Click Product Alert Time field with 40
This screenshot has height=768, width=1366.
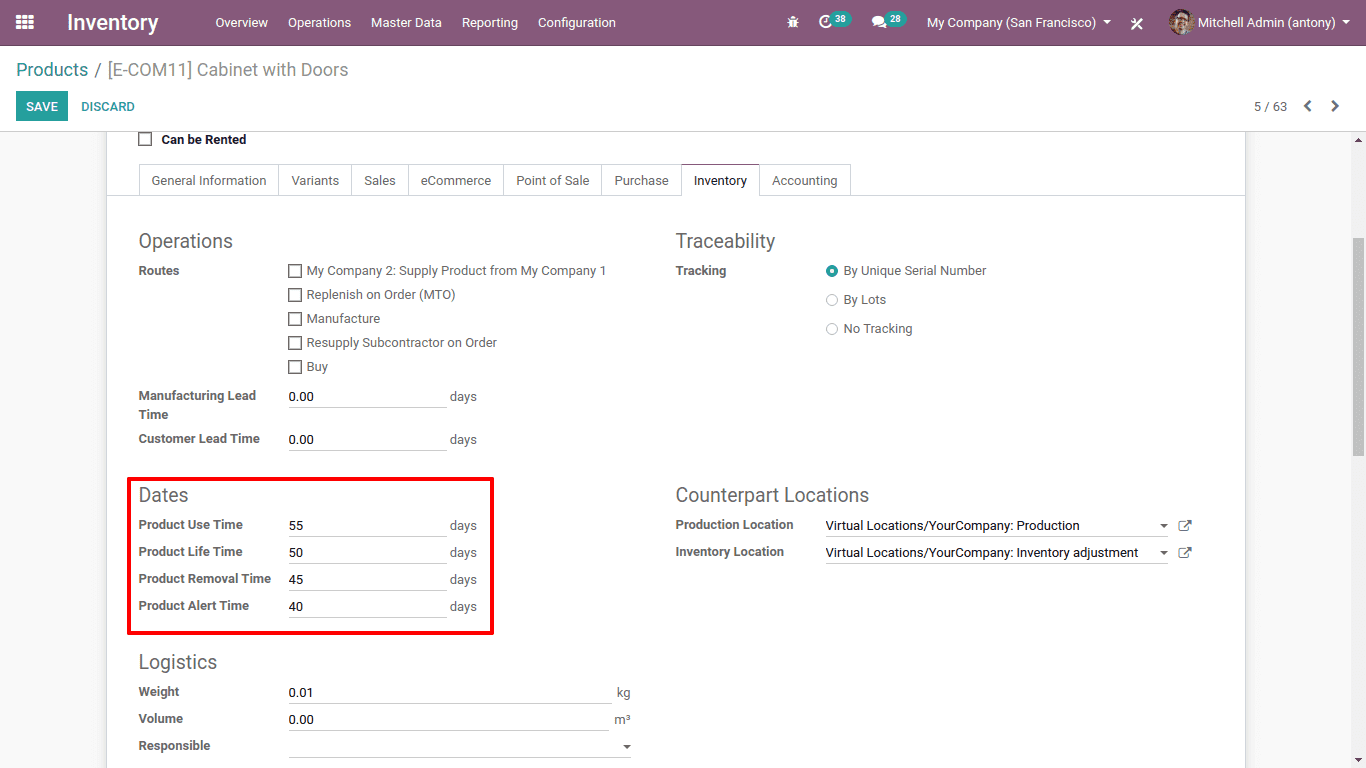pos(367,607)
